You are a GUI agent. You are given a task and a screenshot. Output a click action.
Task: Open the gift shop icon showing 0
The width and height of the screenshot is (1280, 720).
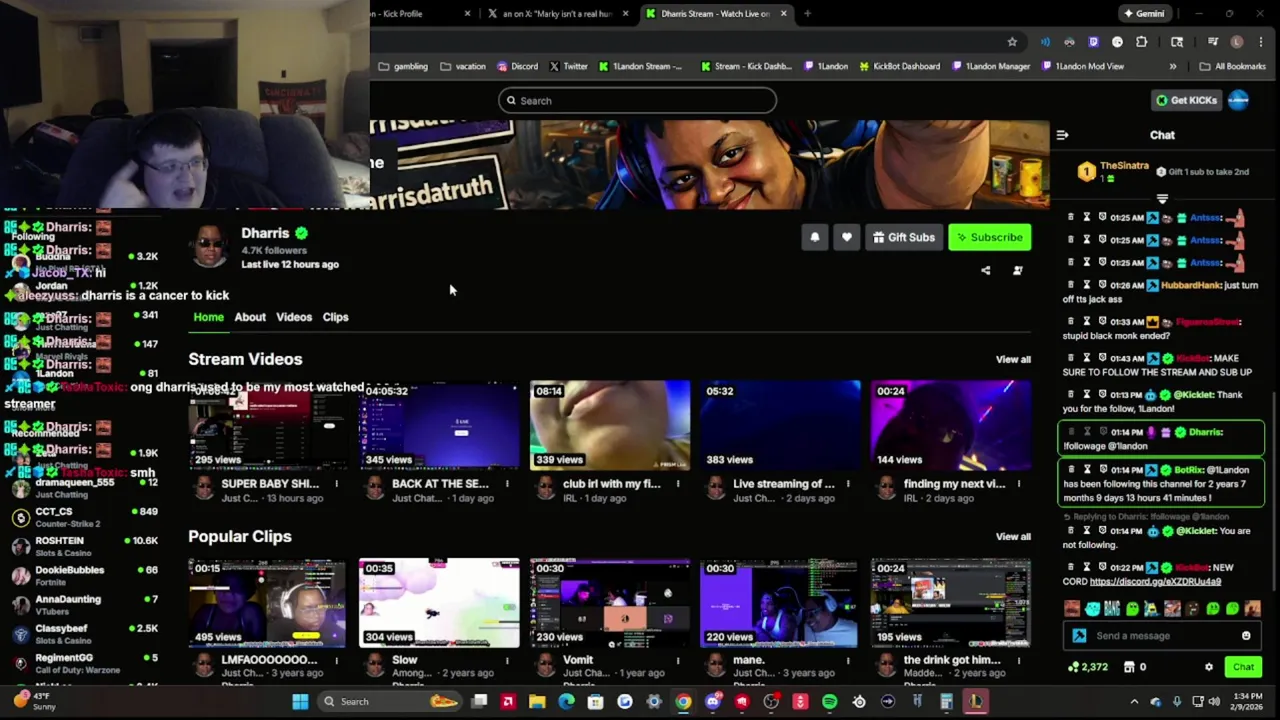coord(1135,667)
